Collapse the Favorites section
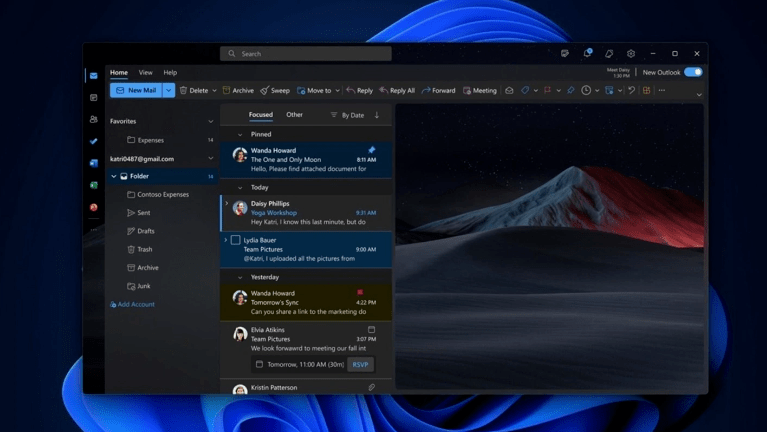This screenshot has width=767, height=432. click(x=210, y=121)
